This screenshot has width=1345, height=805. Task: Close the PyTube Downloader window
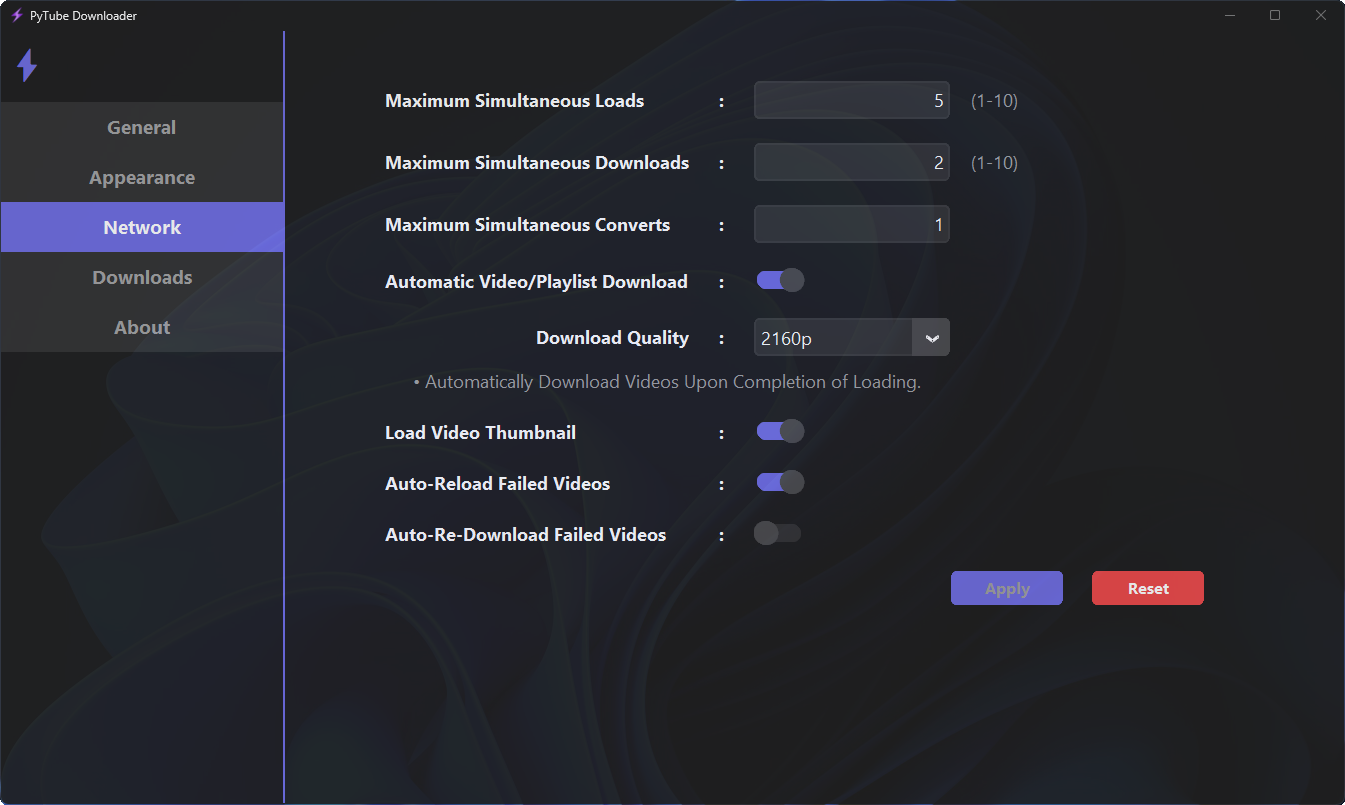[x=1321, y=15]
